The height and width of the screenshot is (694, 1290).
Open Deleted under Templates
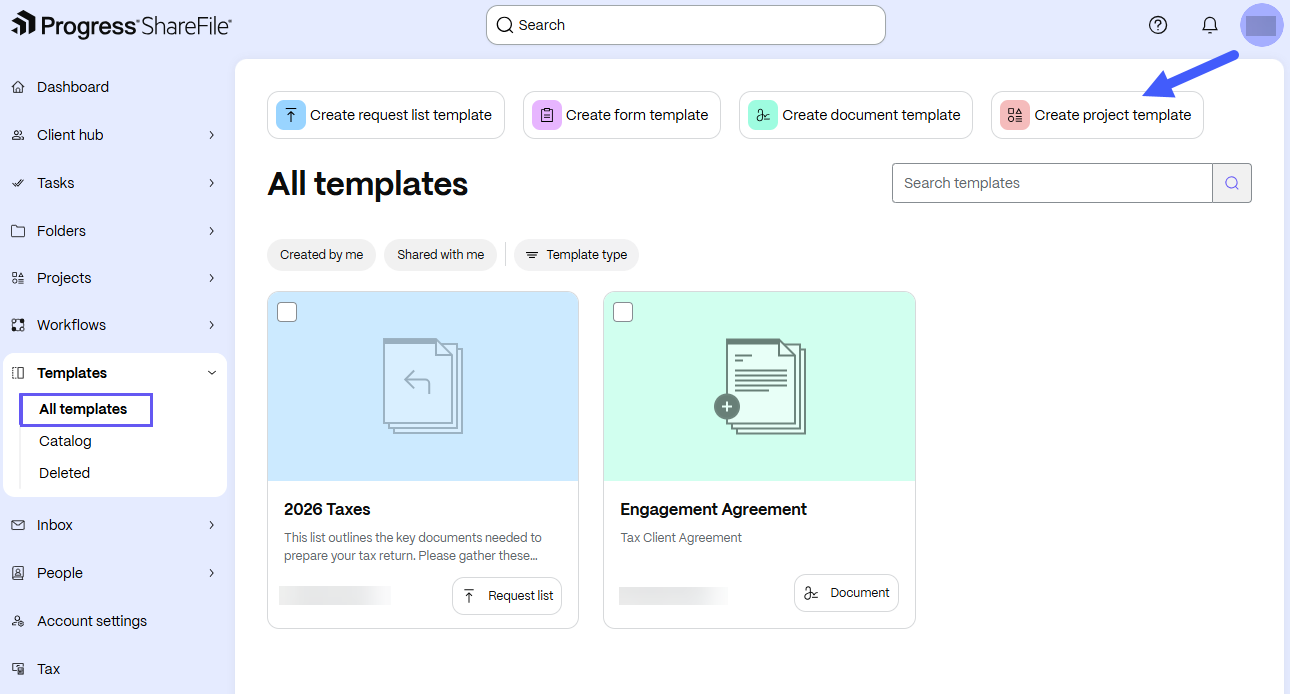click(64, 473)
